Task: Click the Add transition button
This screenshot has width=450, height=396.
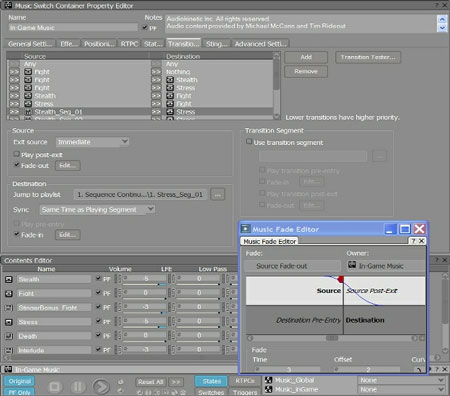Action: coord(306,57)
